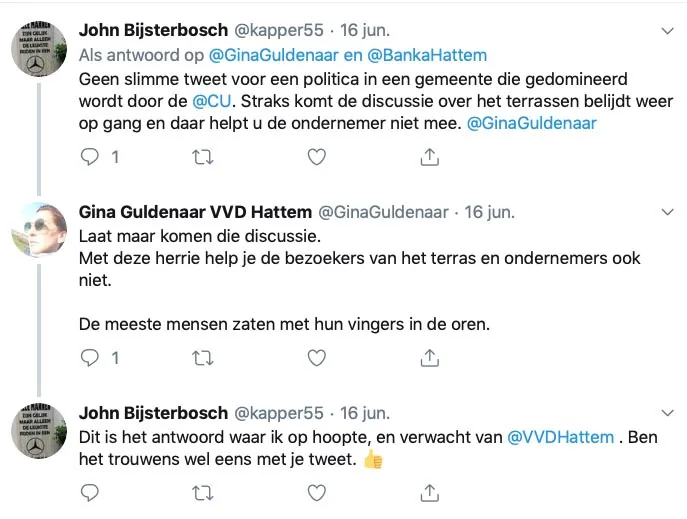Reply to John Bijsterbosch's first tweet
Screen dimensions: 687x519
(90, 156)
